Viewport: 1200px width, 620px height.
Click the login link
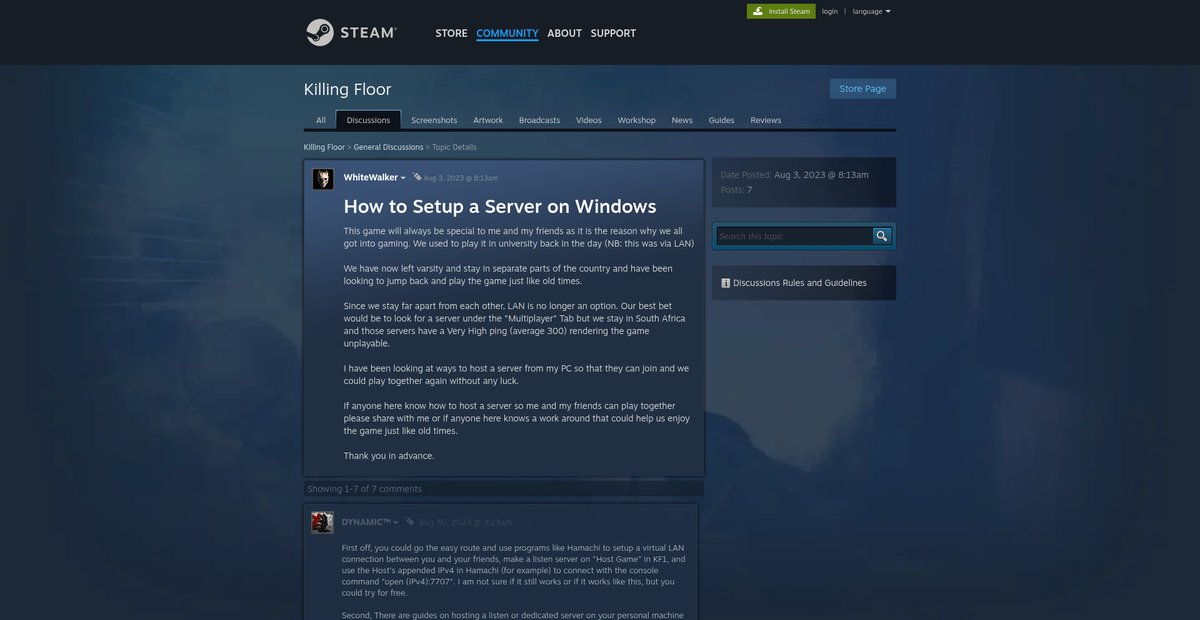[830, 11]
